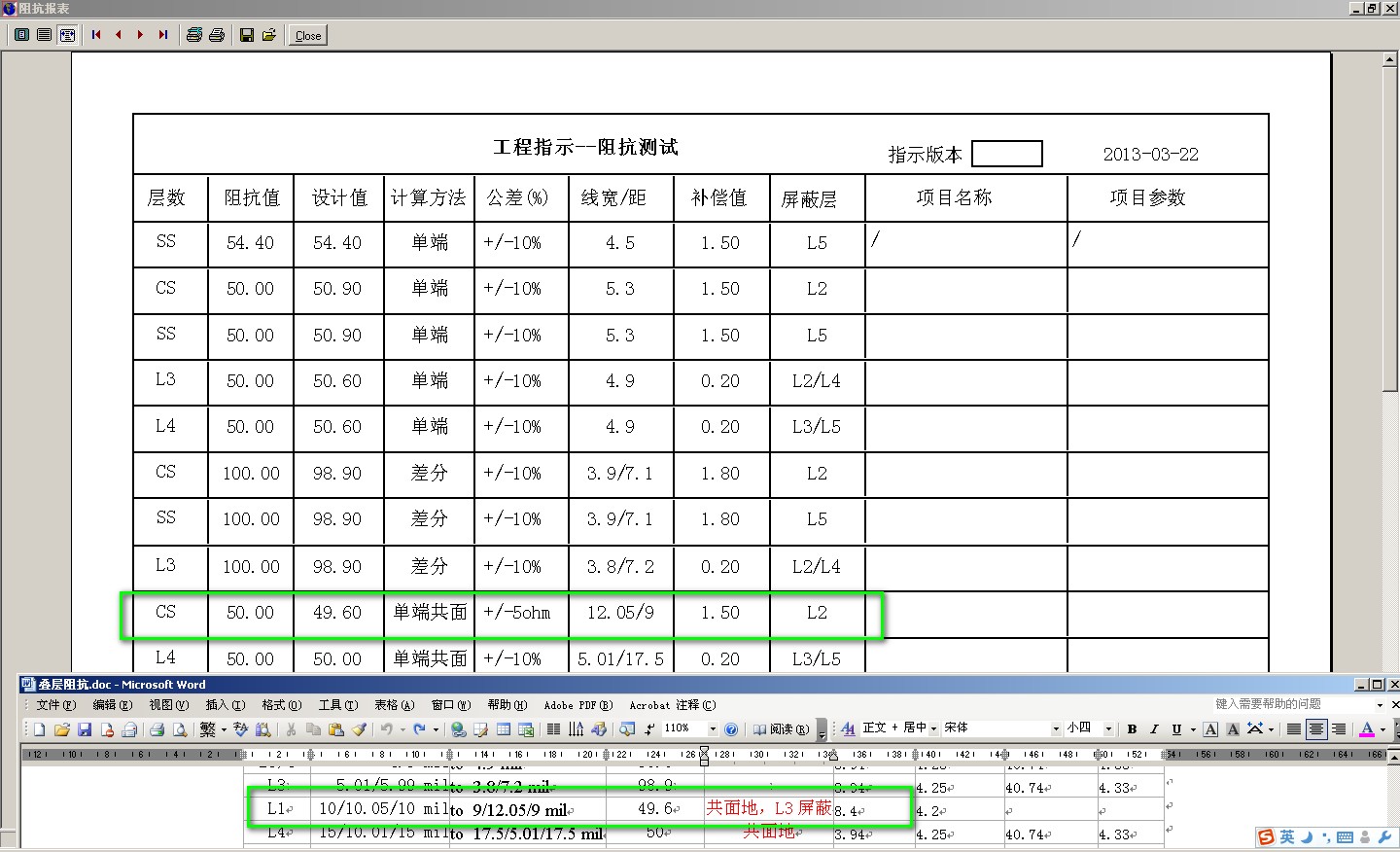1400x852 pixels.
Task: Go to next page in report viewer
Action: 141,35
